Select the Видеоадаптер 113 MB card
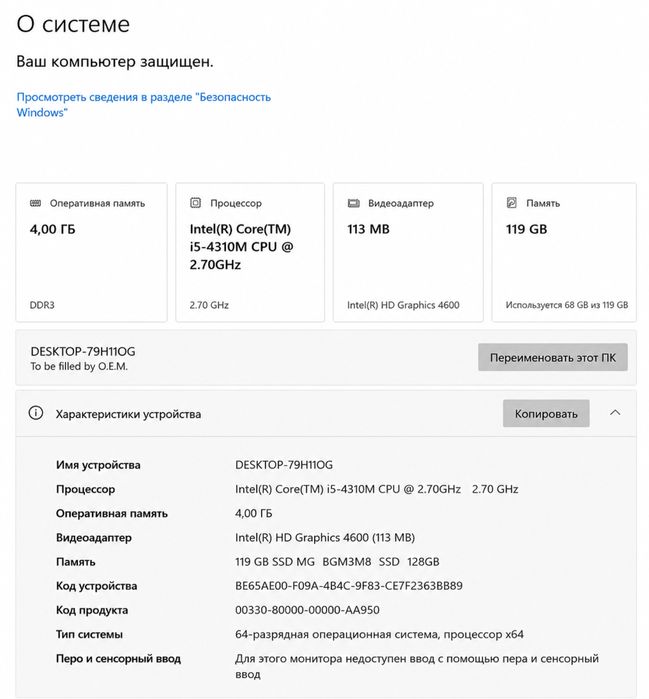The width and height of the screenshot is (649, 699). (408, 252)
